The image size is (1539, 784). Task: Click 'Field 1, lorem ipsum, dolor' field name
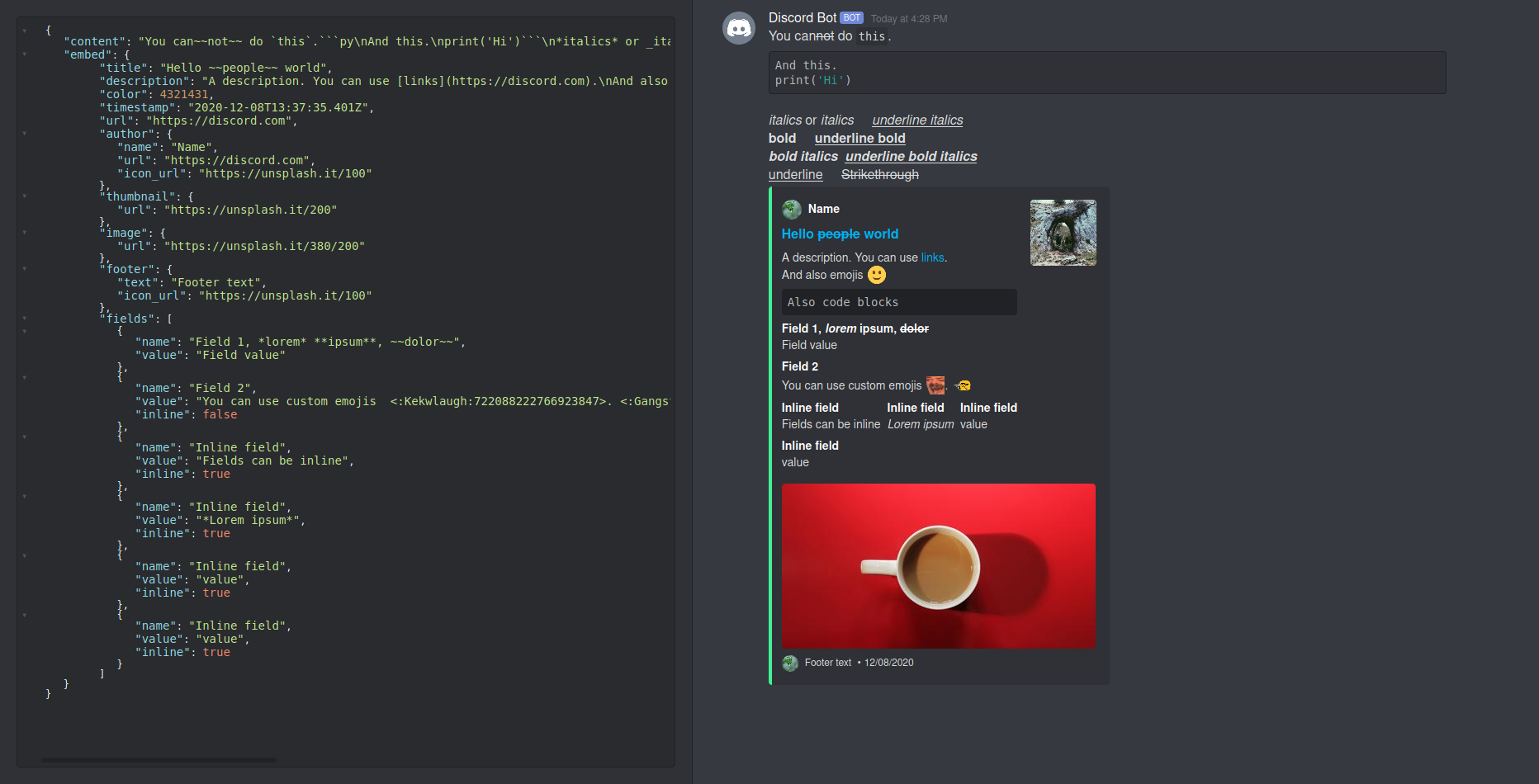[x=855, y=328]
